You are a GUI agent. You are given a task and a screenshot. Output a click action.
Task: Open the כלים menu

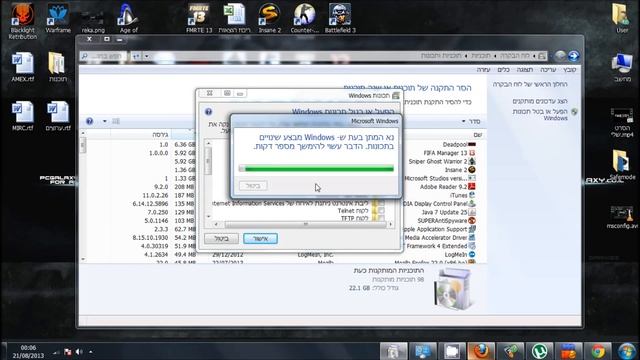(x=503, y=70)
